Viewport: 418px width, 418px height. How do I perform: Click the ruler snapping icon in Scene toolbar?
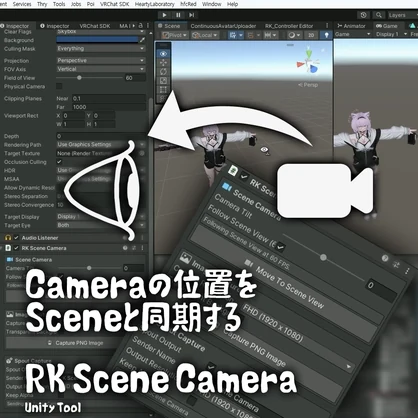pos(270,35)
